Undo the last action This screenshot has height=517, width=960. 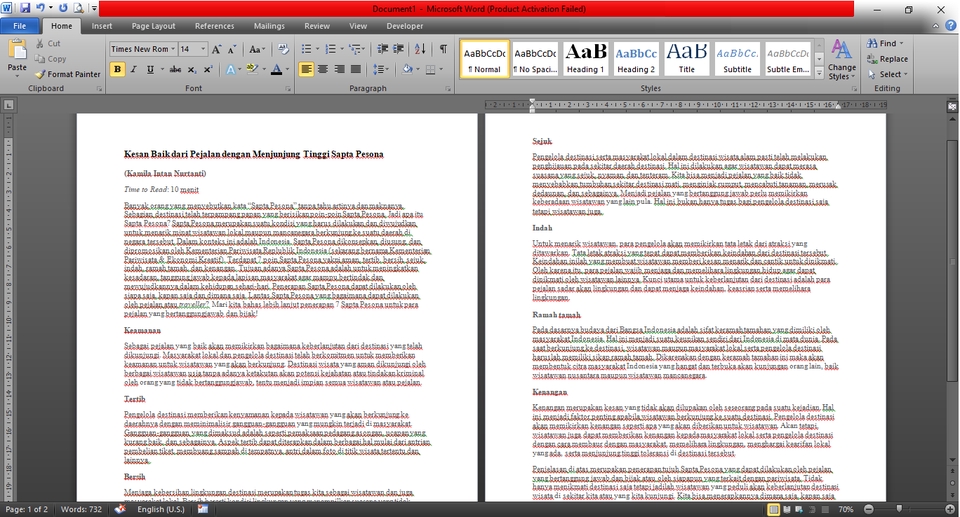[40, 9]
